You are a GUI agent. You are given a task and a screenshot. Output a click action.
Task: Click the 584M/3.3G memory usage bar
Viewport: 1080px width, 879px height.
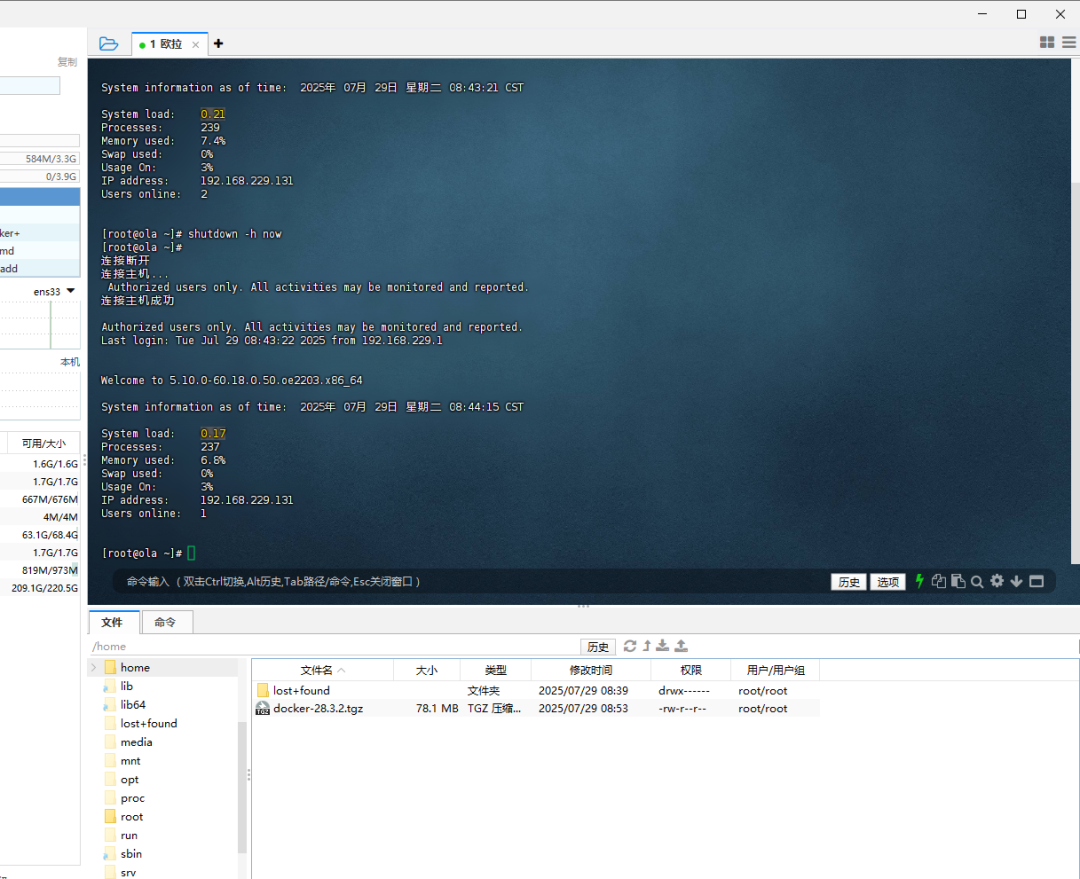tap(40, 158)
